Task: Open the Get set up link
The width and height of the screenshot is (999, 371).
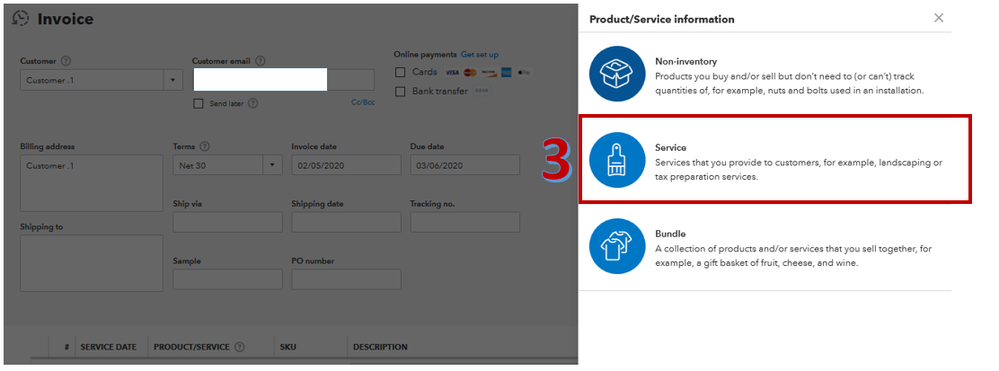Action: [480, 55]
